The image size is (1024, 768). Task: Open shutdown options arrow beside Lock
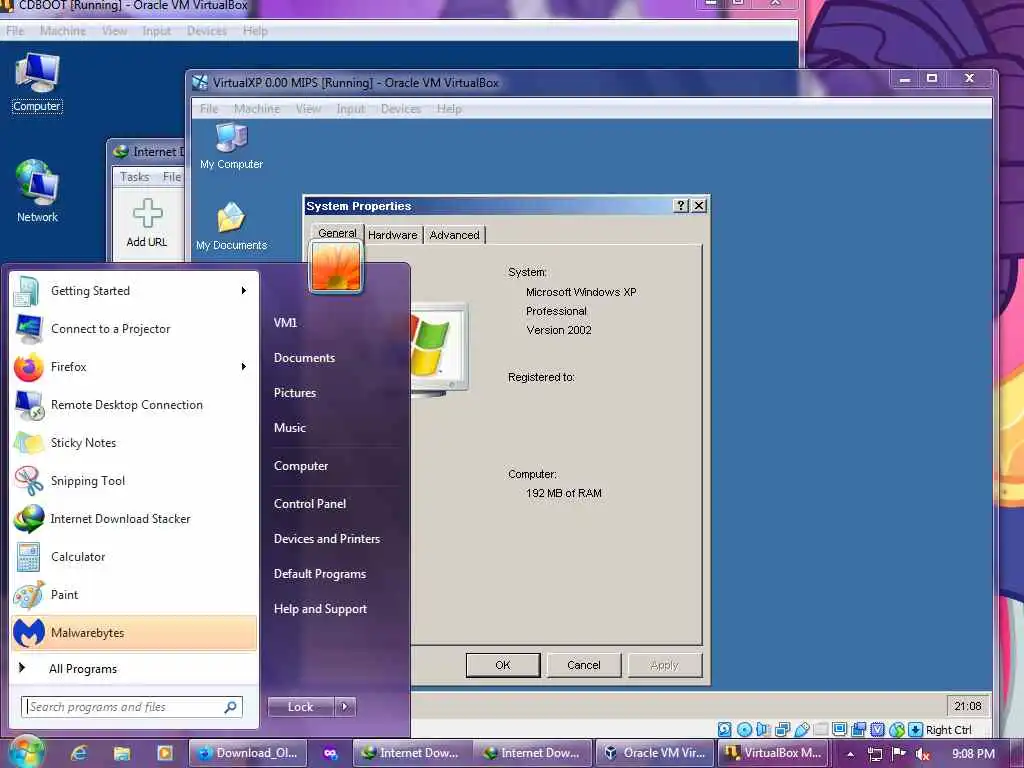click(345, 707)
